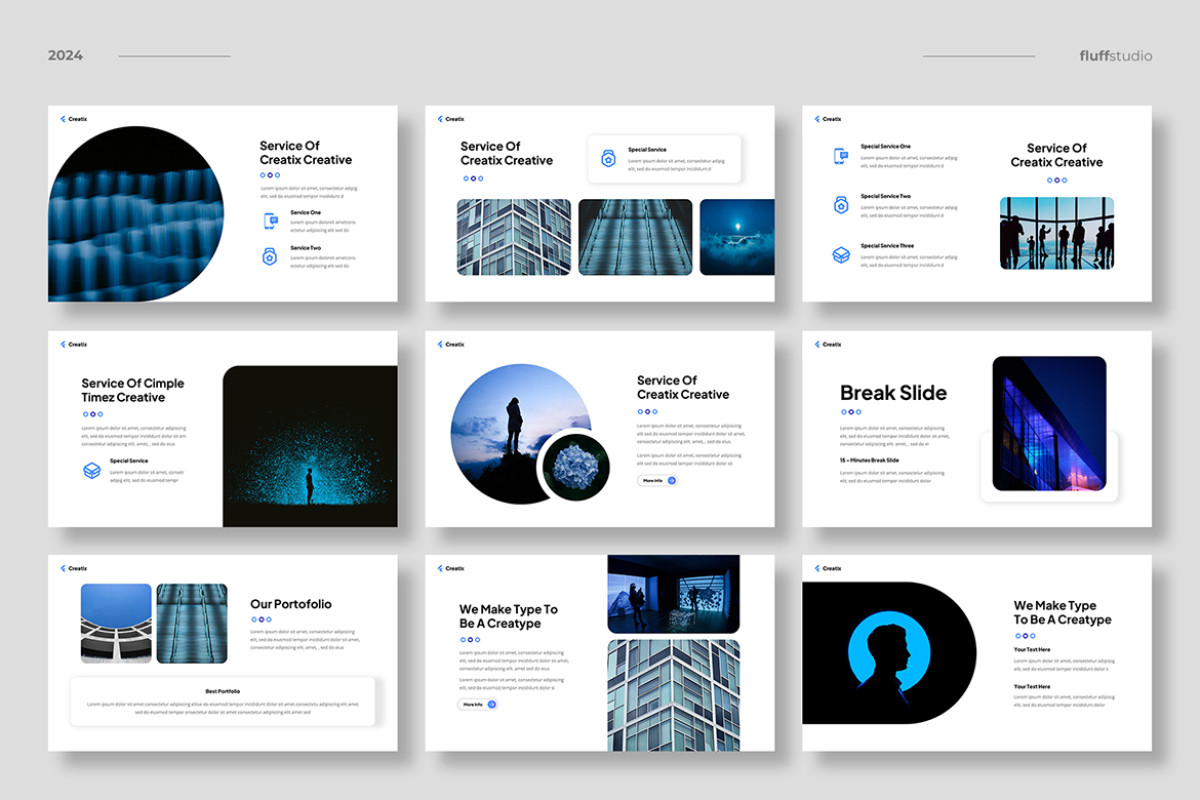The width and height of the screenshot is (1200, 800).
Task: Select the smartphone icon beside Special Service One
Action: 843,156
